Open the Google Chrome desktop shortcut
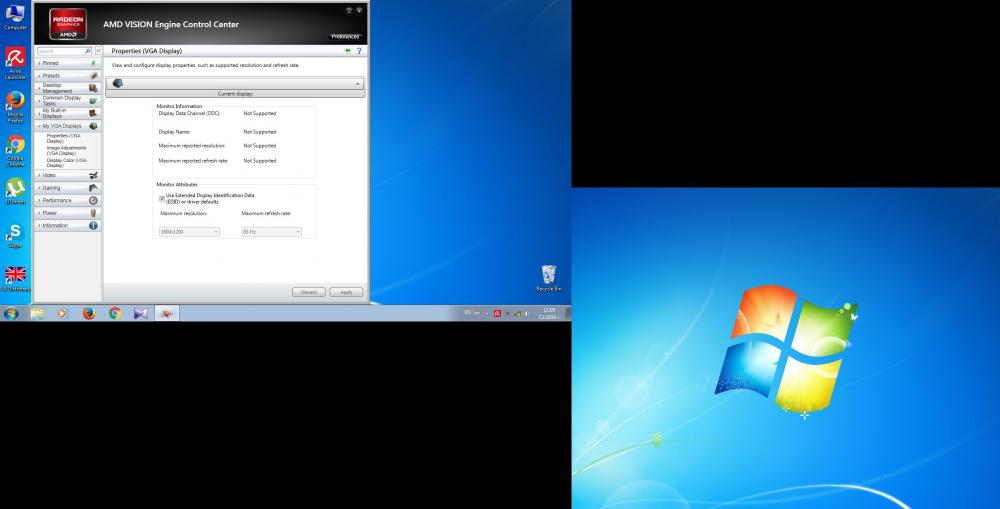Image resolution: width=1000 pixels, height=509 pixels. click(x=15, y=151)
